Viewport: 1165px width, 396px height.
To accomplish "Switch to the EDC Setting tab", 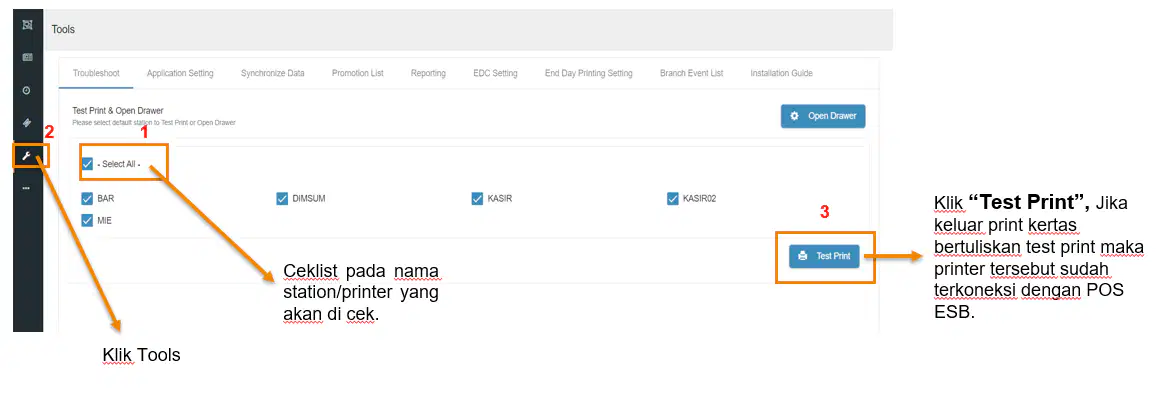I will pyautogui.click(x=496, y=74).
